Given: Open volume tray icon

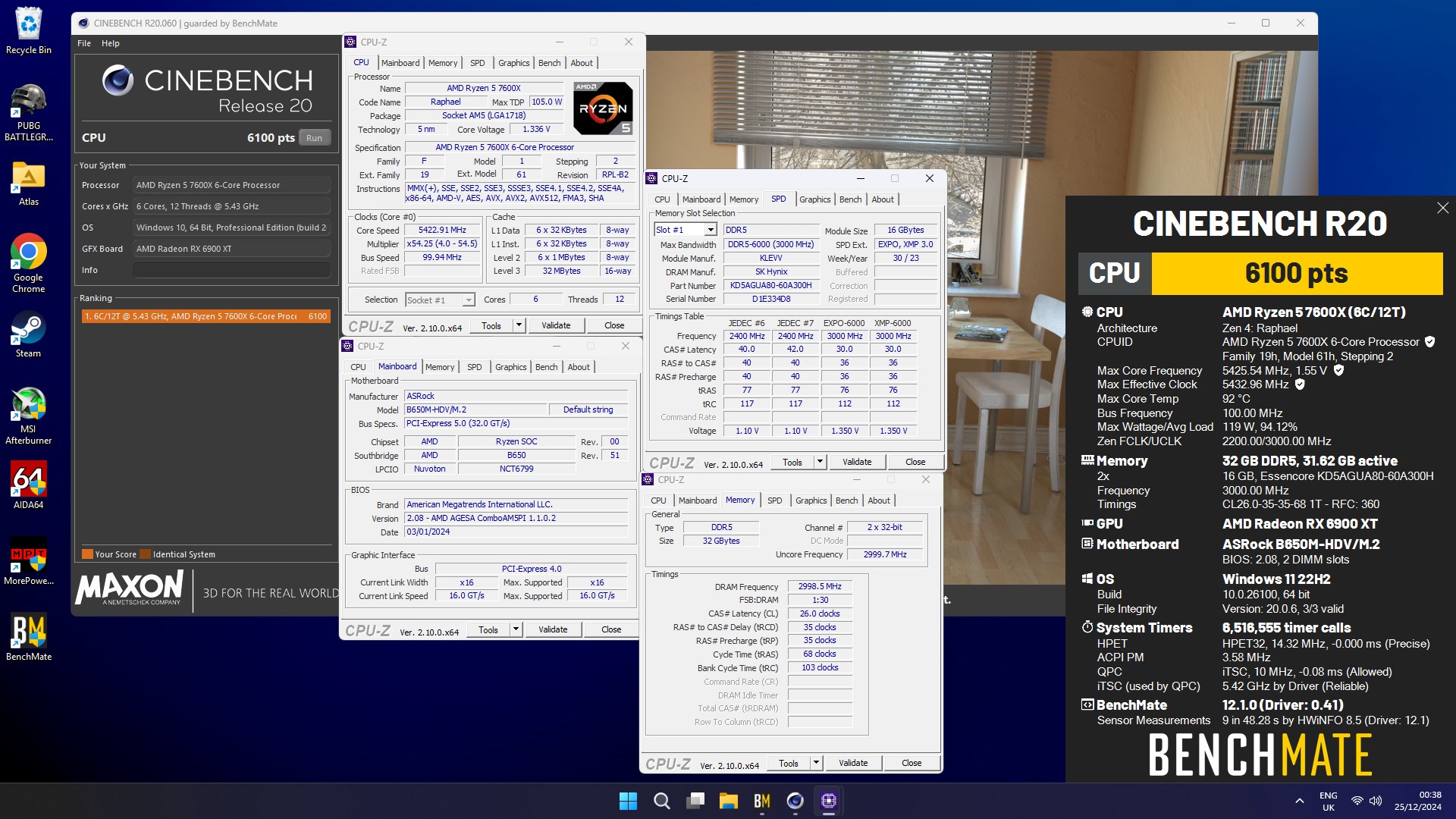Looking at the screenshot, I should click(1376, 801).
